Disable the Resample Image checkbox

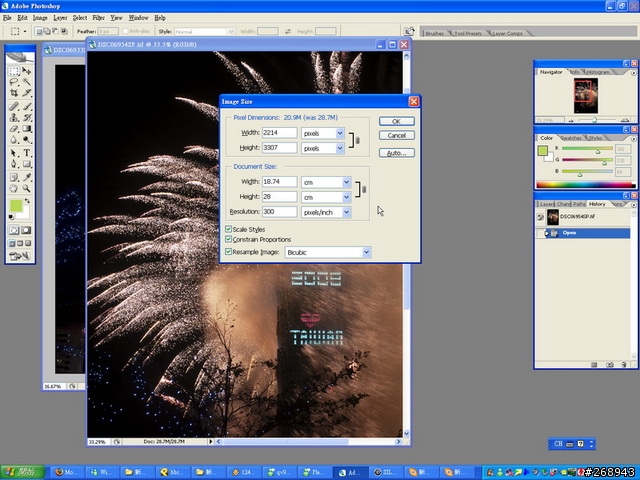[228, 252]
